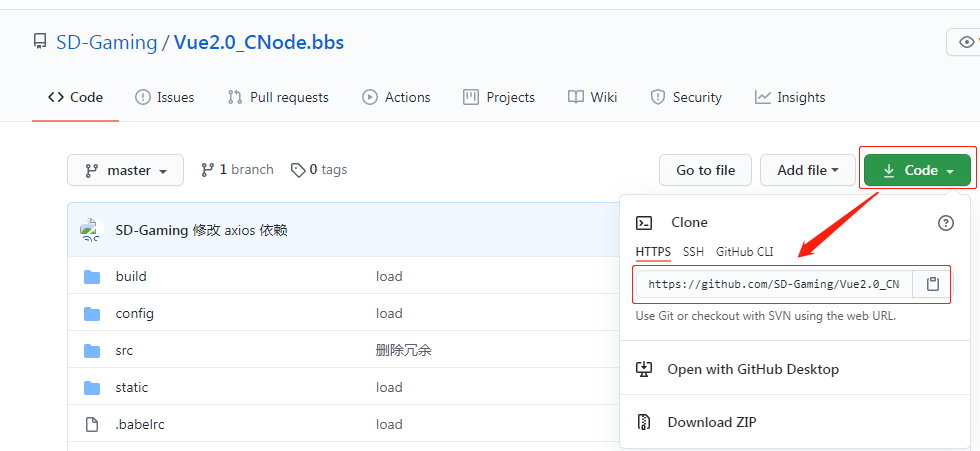The width and height of the screenshot is (980, 451).
Task: View the 1 branch link
Action: pos(238,170)
